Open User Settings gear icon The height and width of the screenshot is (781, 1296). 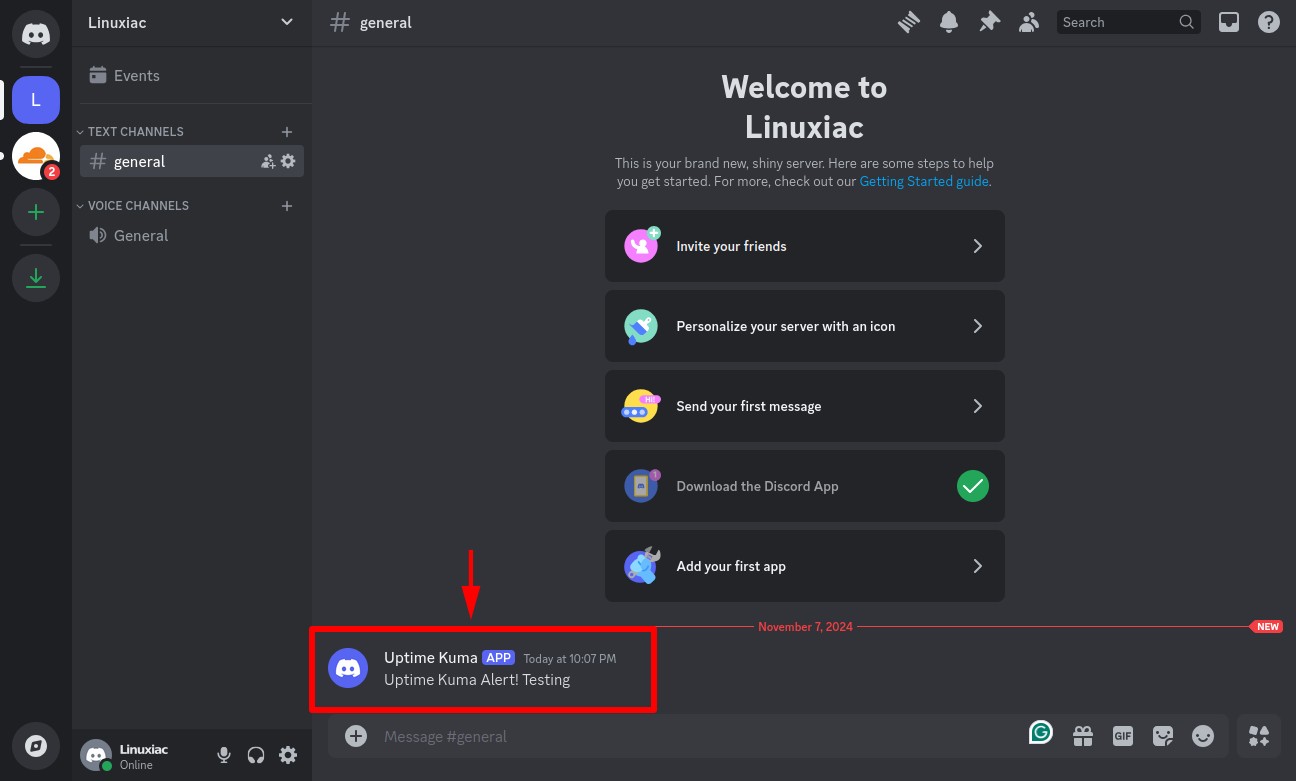pos(288,755)
